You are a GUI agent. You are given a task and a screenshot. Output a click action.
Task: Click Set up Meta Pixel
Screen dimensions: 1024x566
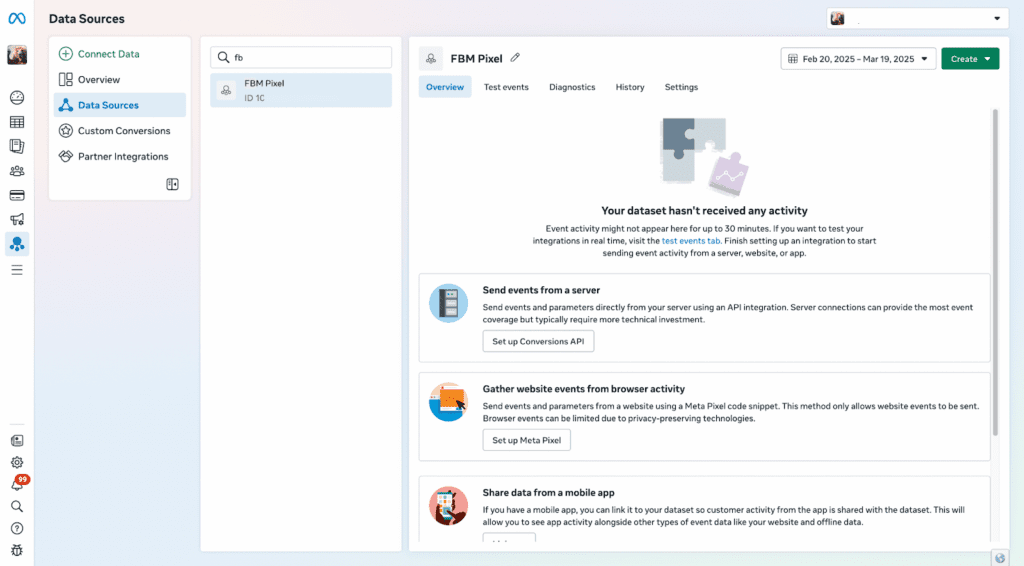pos(526,440)
